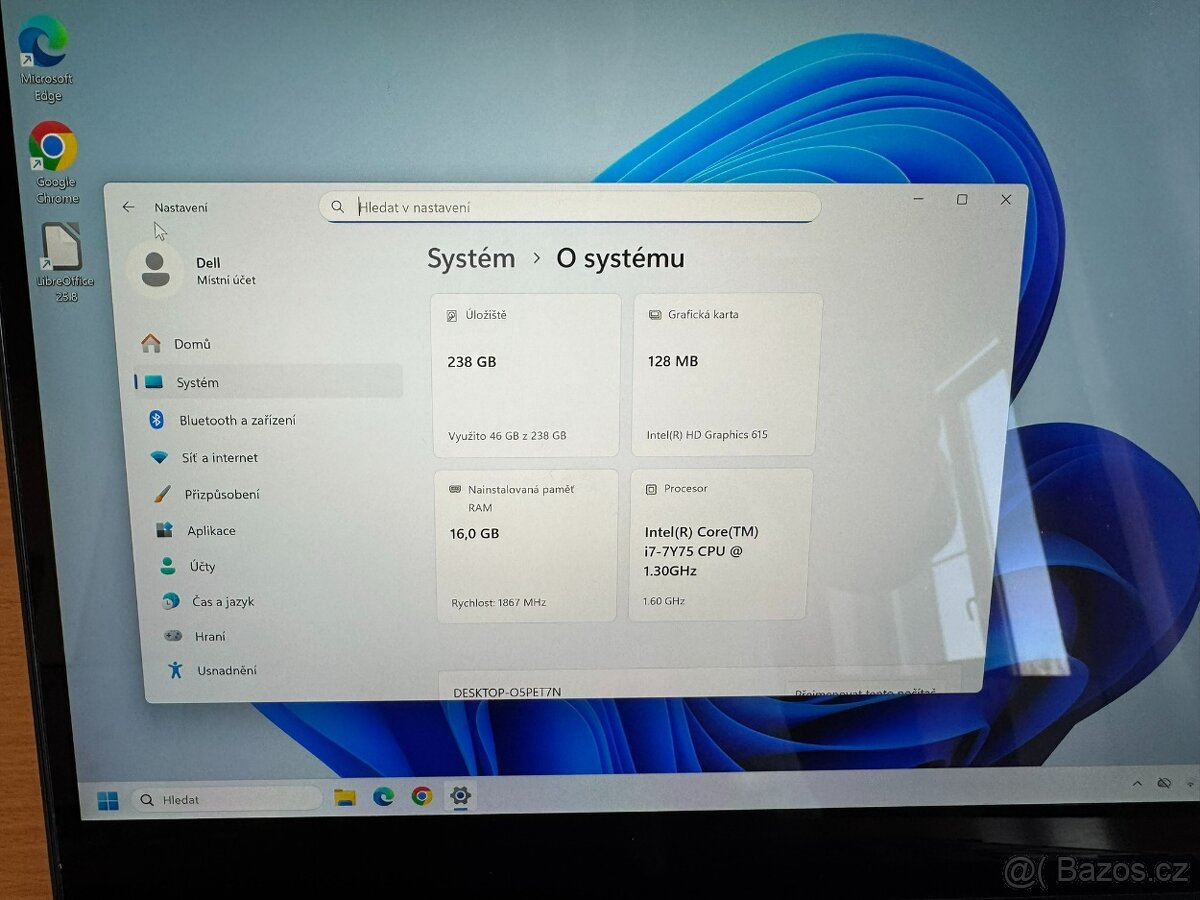Launch Google Chrome from the taskbar
Viewport: 1200px width, 900px height.
pyautogui.click(x=421, y=796)
